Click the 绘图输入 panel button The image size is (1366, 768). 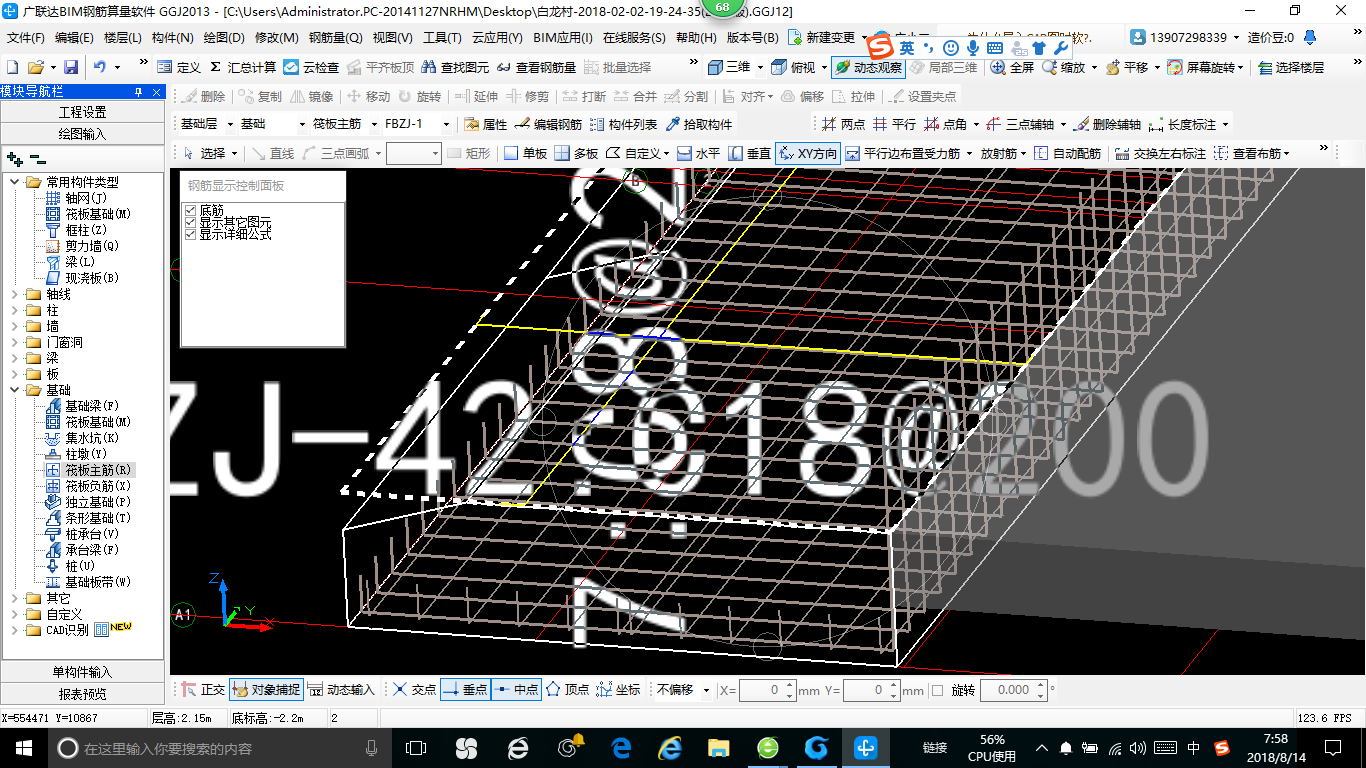[83, 133]
